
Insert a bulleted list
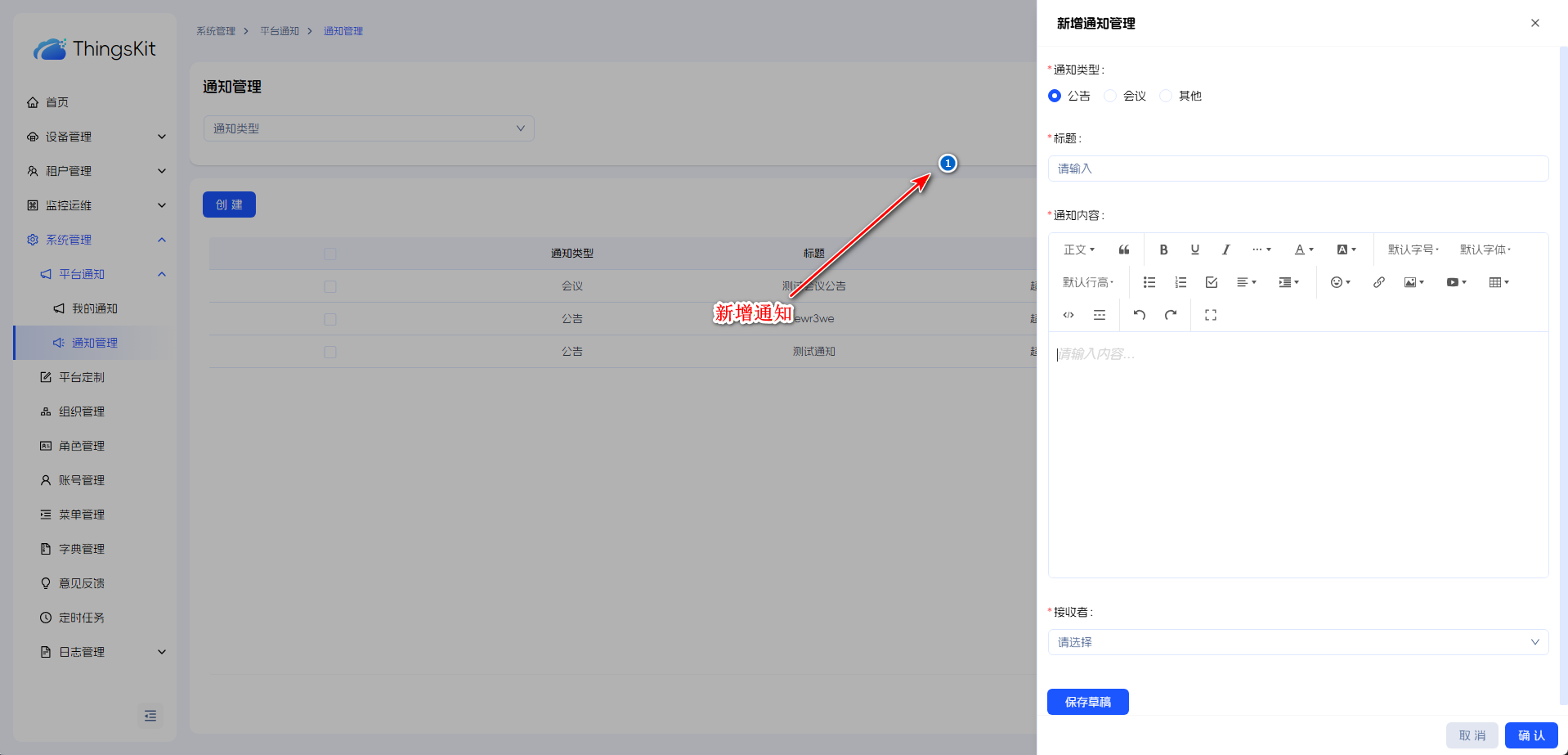pyautogui.click(x=1149, y=282)
